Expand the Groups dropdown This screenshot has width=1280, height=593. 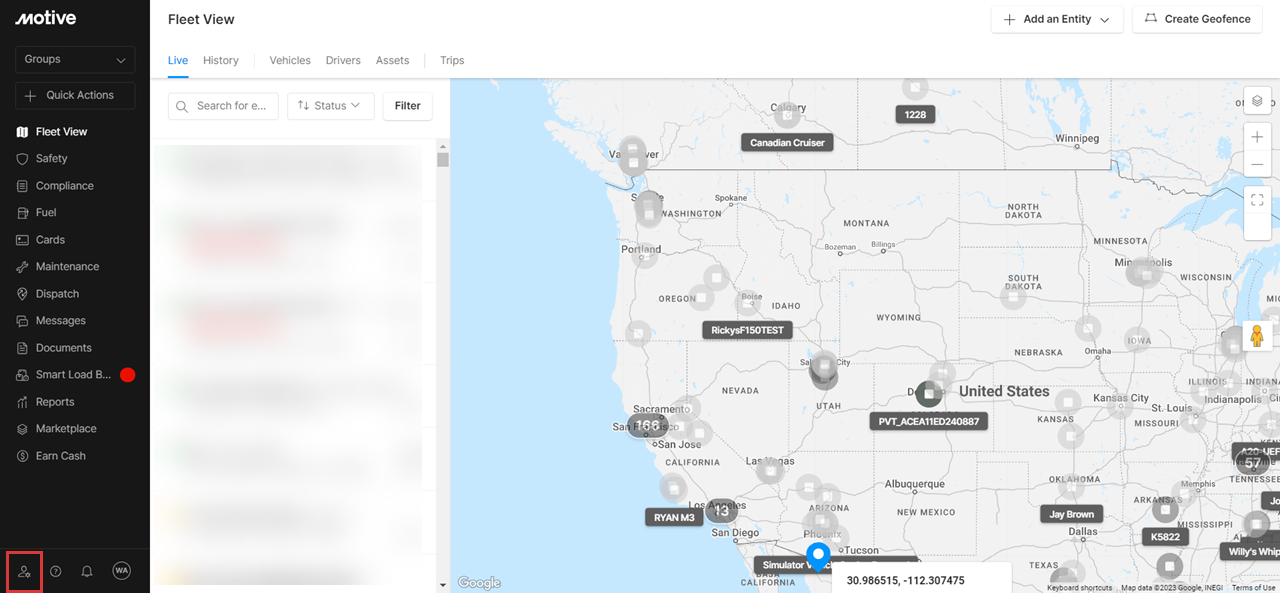click(74, 59)
